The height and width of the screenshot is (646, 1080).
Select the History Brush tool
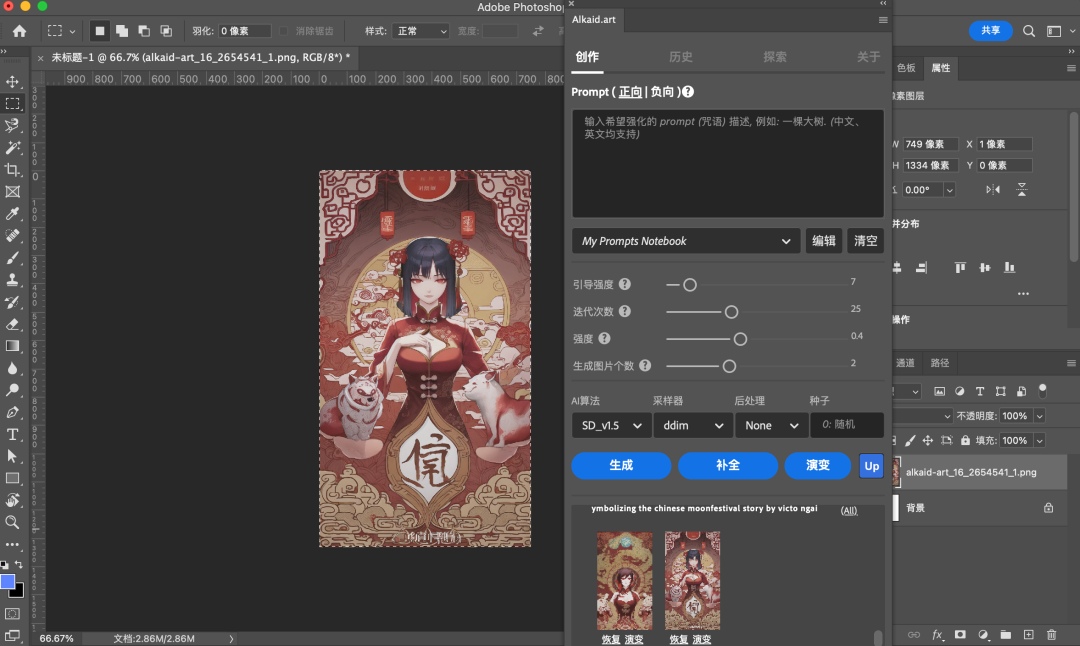(x=12, y=302)
